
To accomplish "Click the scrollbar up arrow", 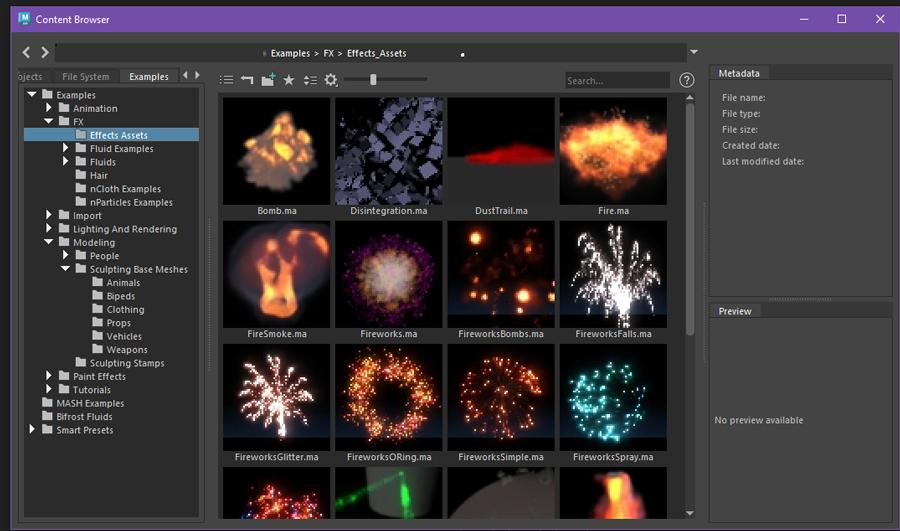I will pos(690,98).
